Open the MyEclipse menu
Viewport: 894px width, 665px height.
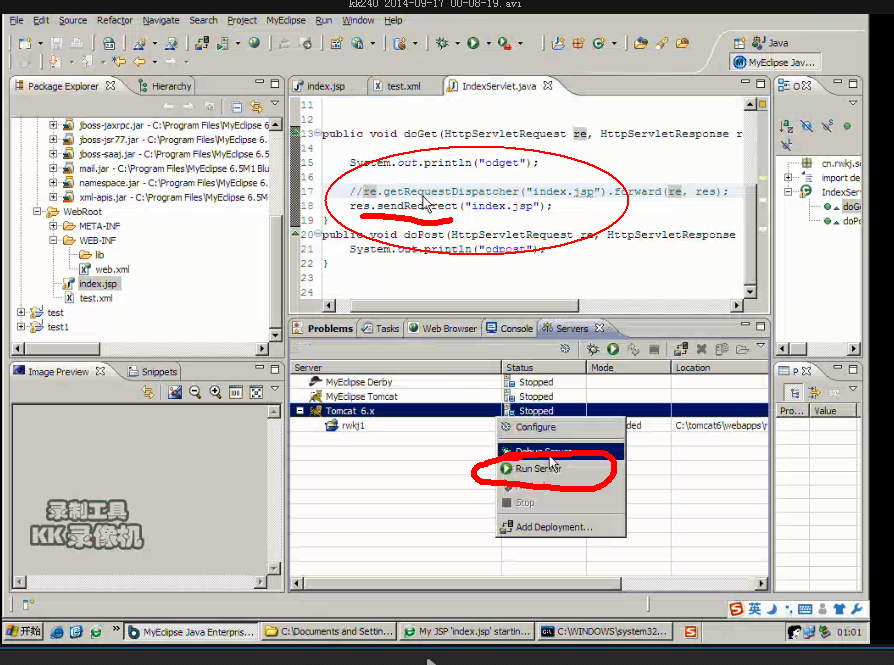[x=286, y=21]
